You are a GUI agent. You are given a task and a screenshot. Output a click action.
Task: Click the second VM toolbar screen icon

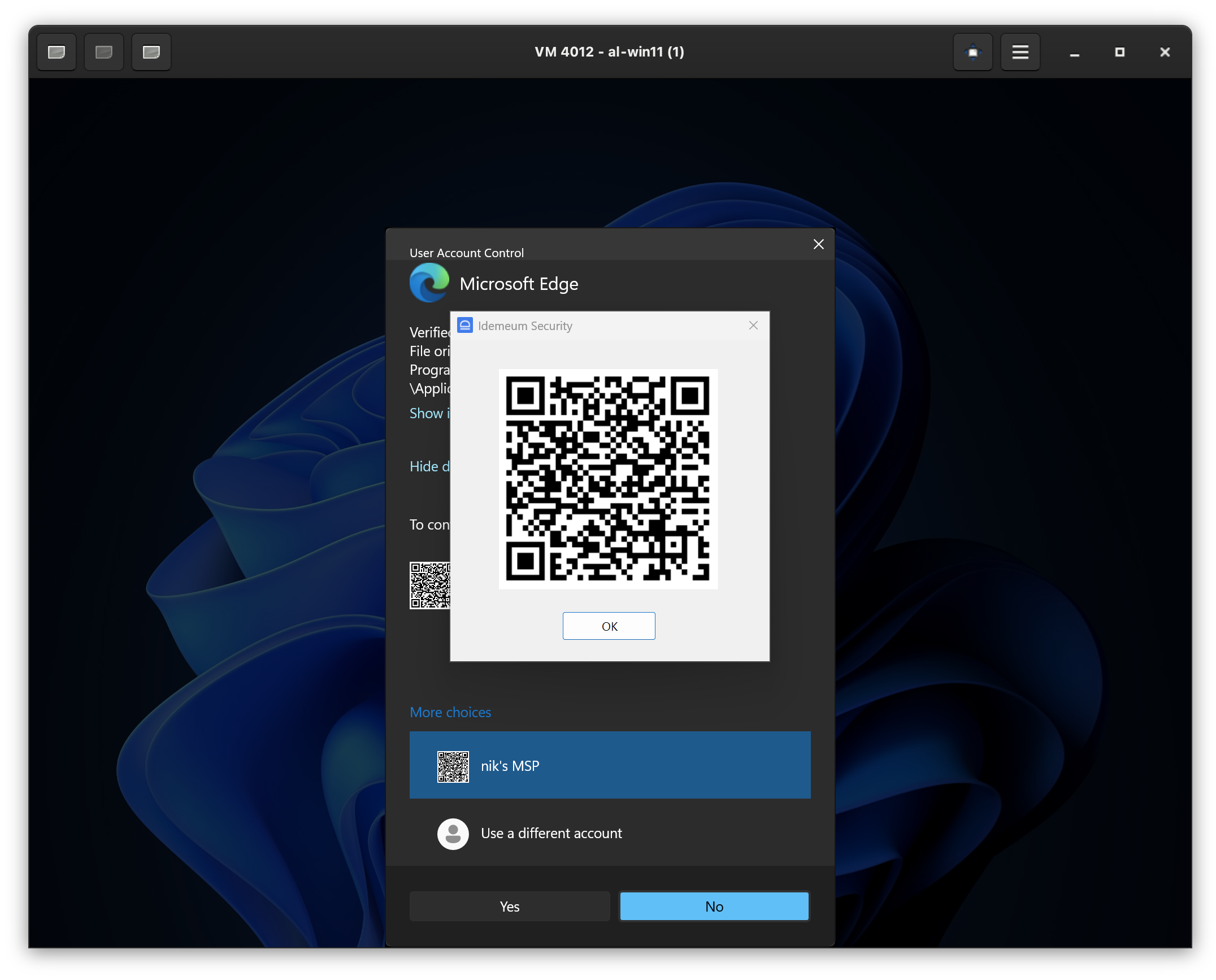[x=104, y=52]
